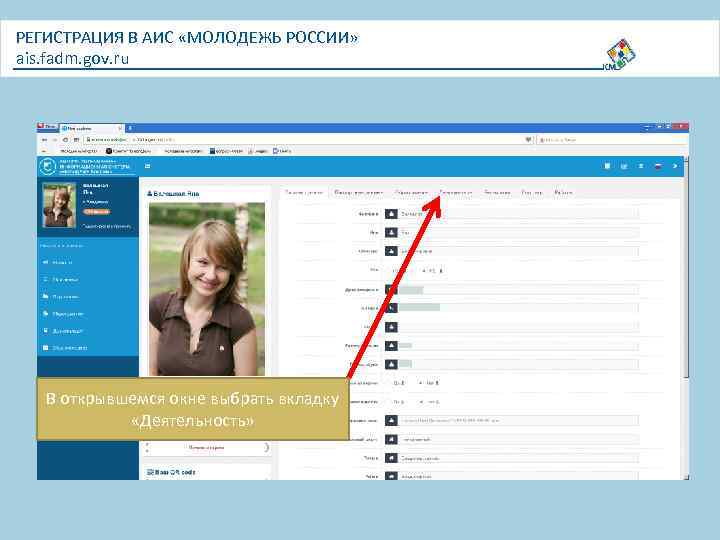Click the large profile photo

(x=207, y=289)
